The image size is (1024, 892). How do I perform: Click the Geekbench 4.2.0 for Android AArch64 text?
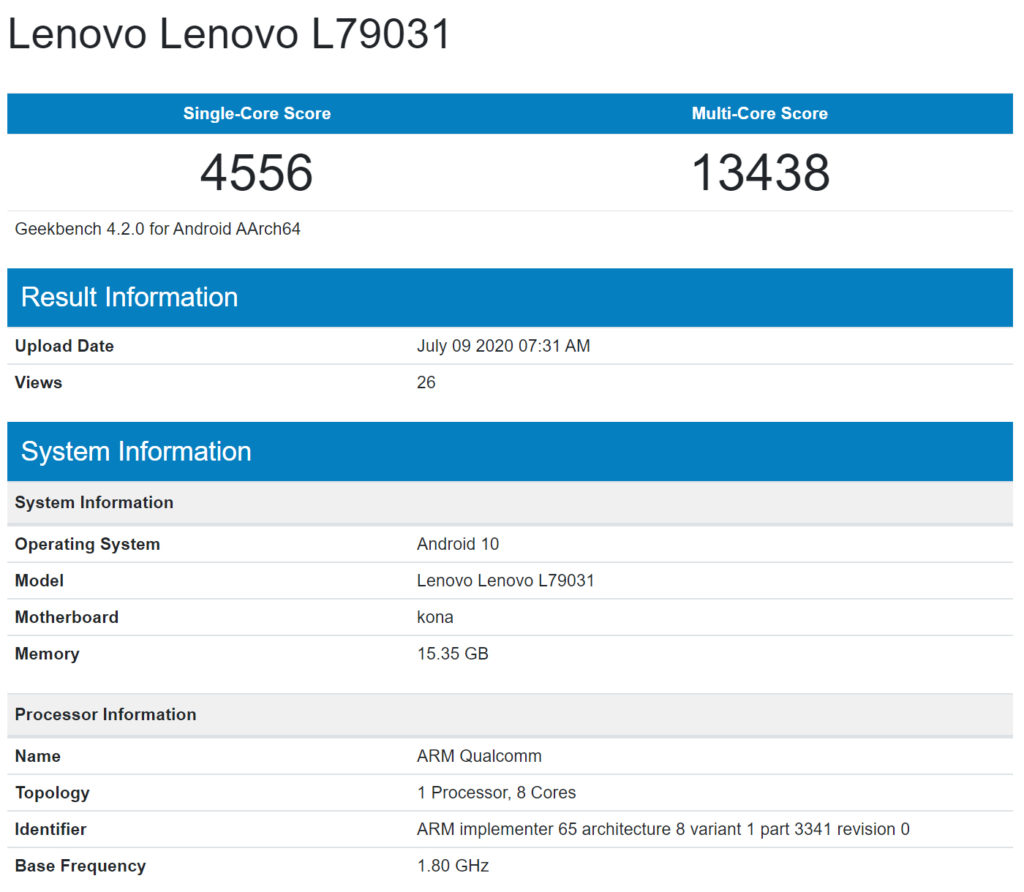[158, 229]
